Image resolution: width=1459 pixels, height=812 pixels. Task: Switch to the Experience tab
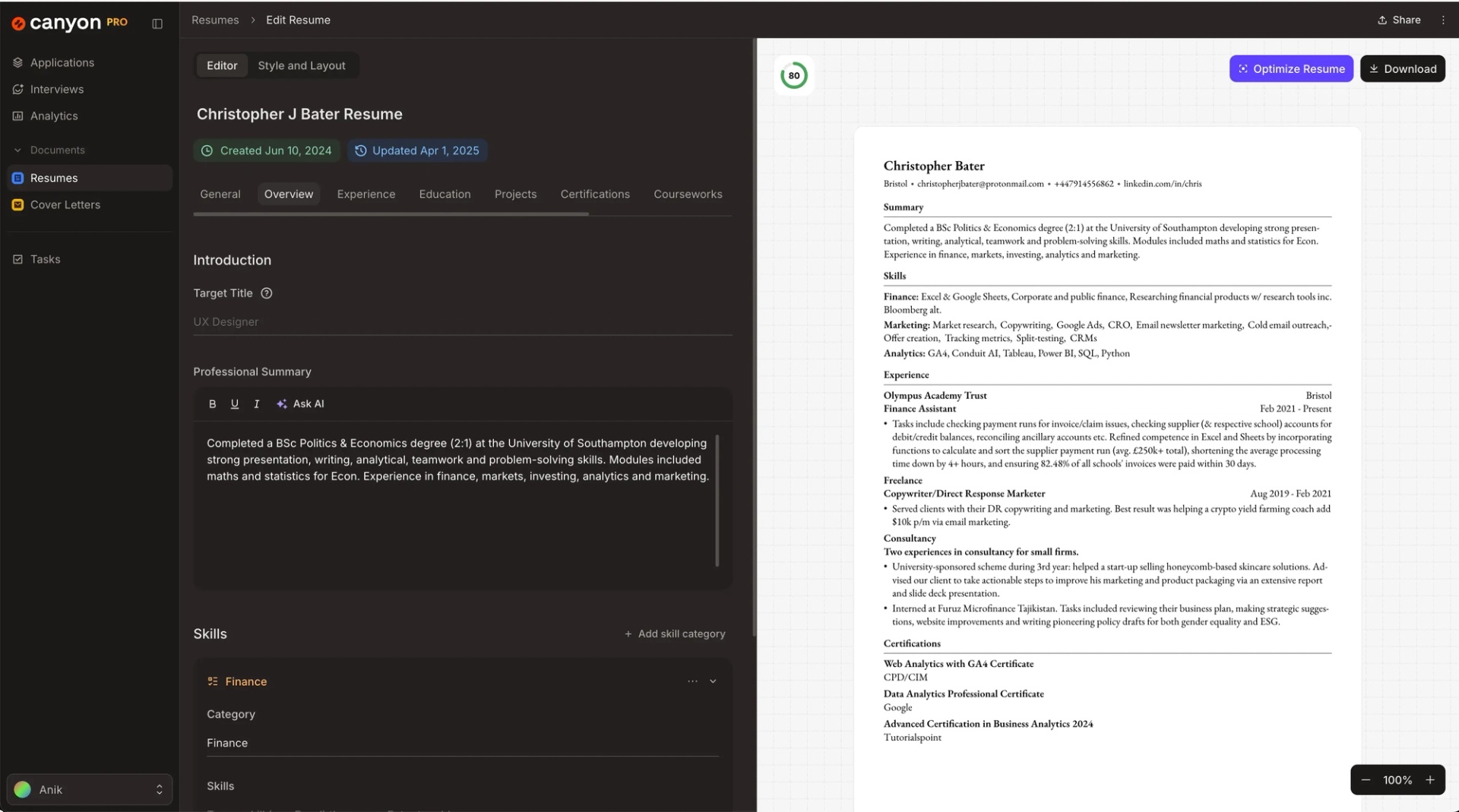point(366,194)
